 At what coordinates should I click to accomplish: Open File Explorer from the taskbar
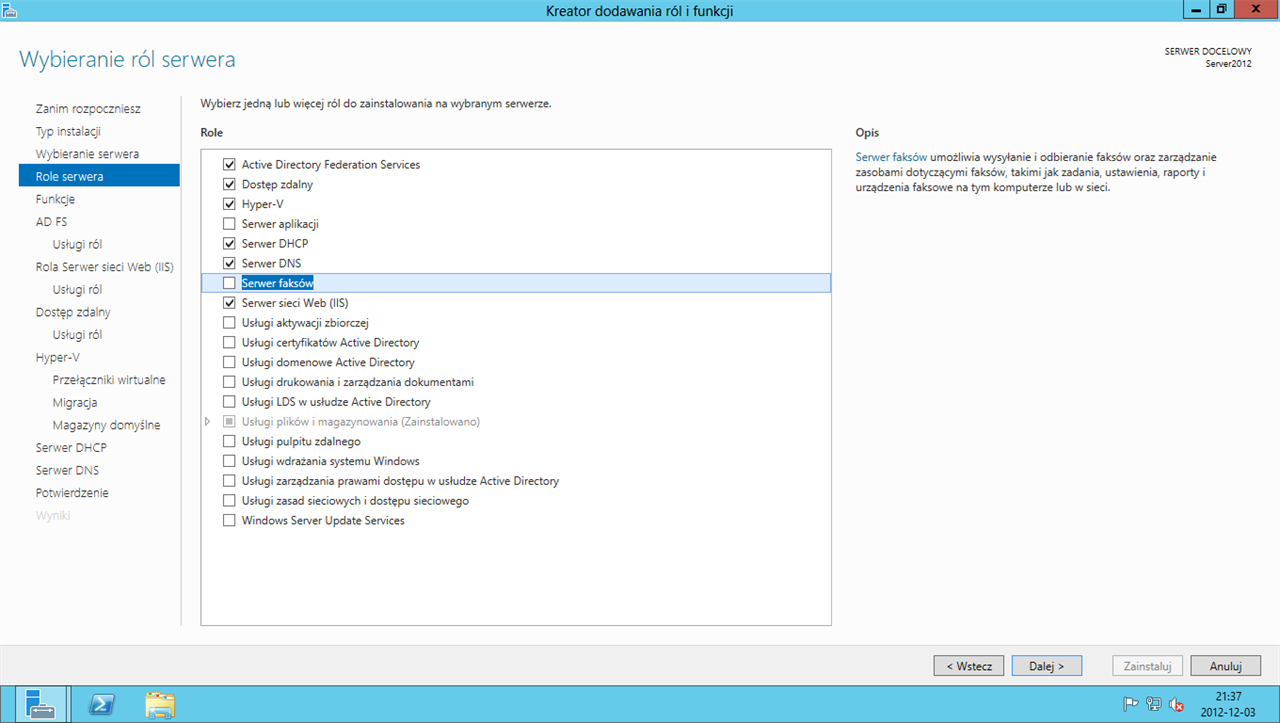coord(160,704)
